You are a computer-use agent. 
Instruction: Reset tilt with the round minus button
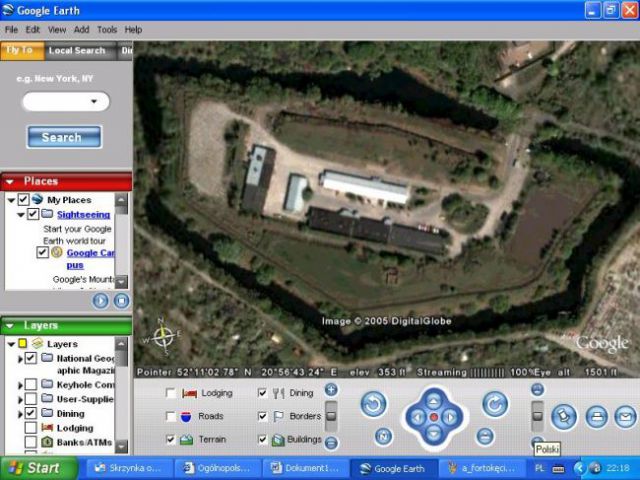(485, 436)
